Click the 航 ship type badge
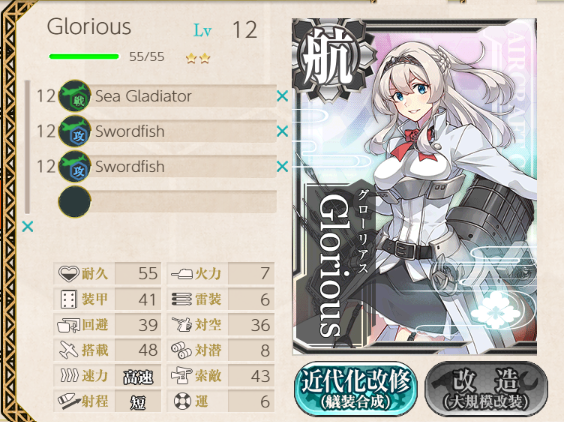Viewport: 565px width, 422px height. (329, 57)
